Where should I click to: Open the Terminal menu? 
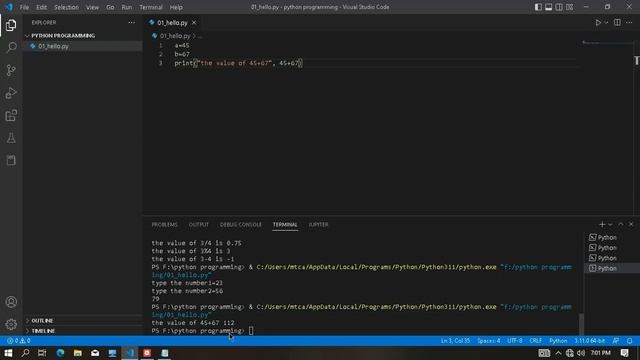click(151, 7)
